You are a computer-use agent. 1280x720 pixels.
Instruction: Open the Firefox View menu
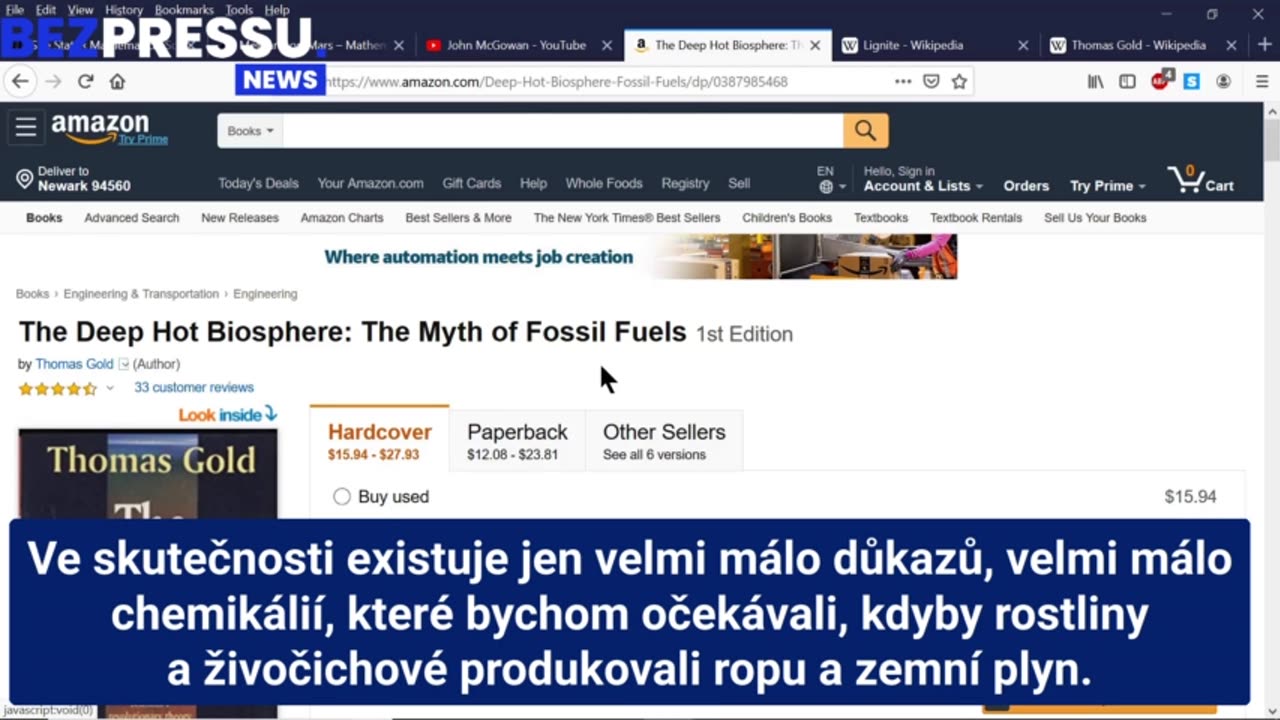(81, 10)
